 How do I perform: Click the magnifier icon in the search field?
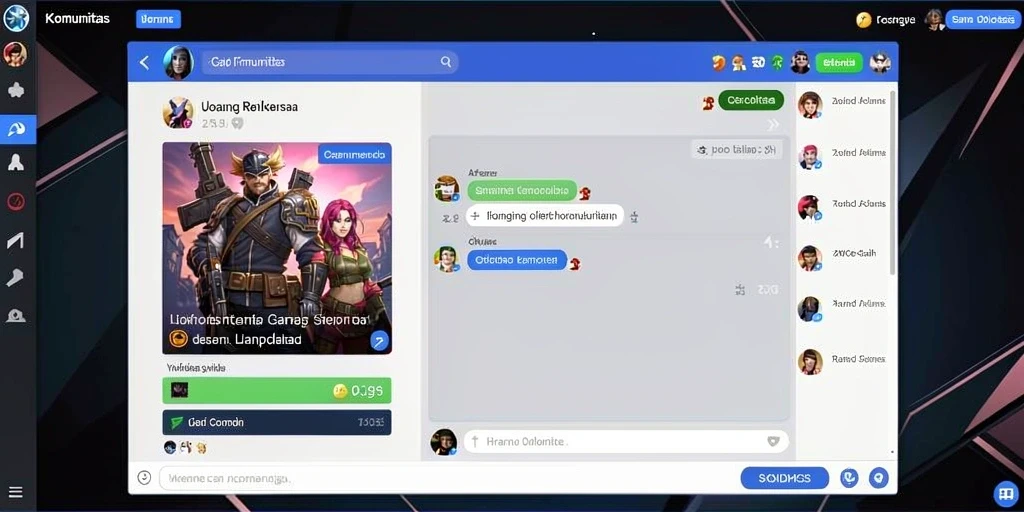tap(445, 62)
